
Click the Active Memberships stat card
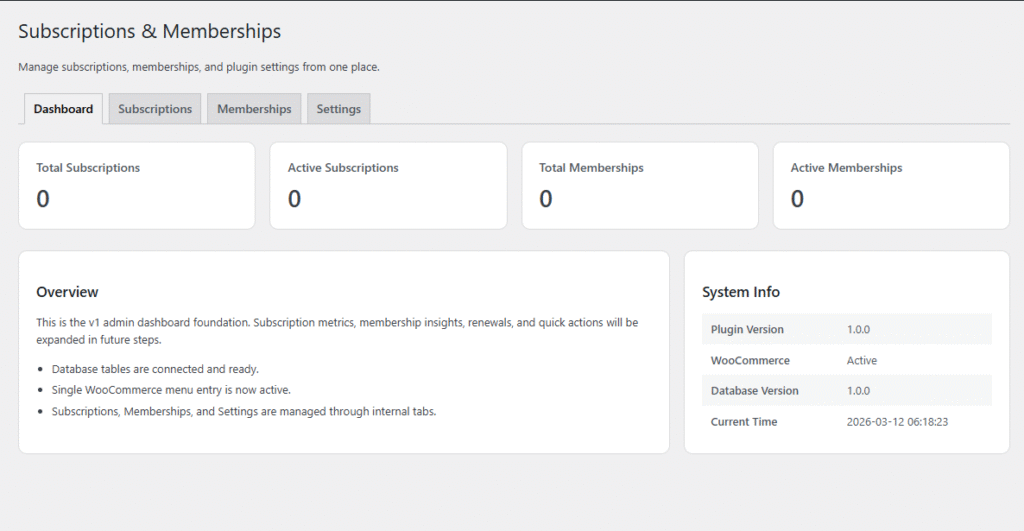[x=891, y=185]
